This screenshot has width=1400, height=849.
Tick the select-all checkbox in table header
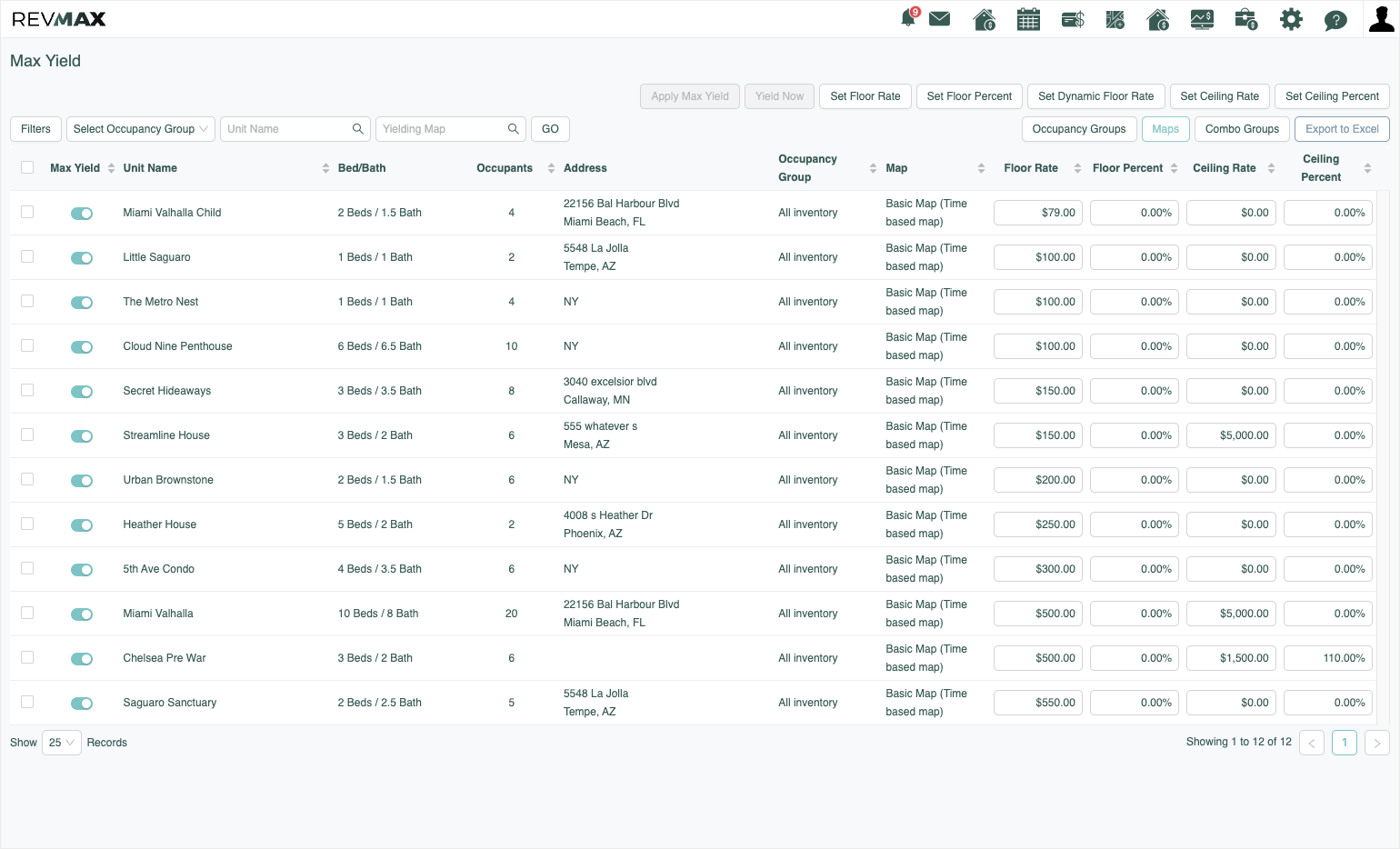coord(27,167)
